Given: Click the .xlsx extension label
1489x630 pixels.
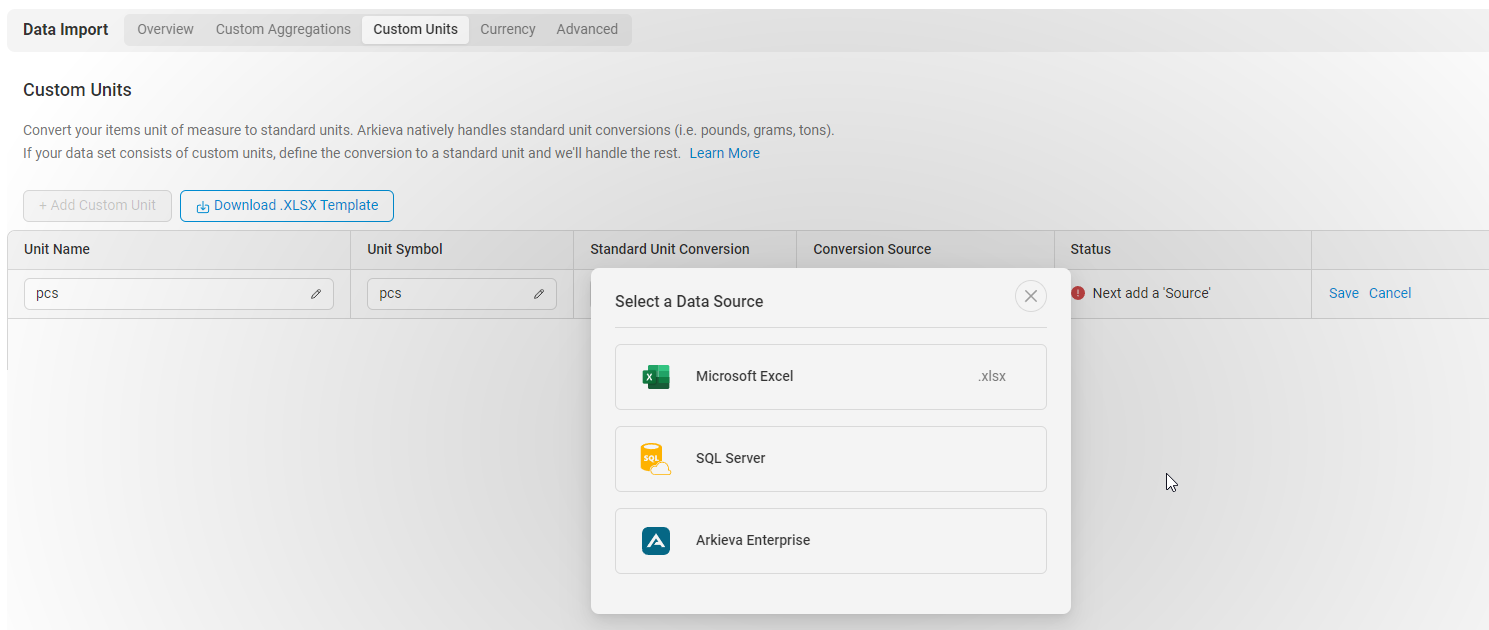Looking at the screenshot, I should pyautogui.click(x=992, y=377).
